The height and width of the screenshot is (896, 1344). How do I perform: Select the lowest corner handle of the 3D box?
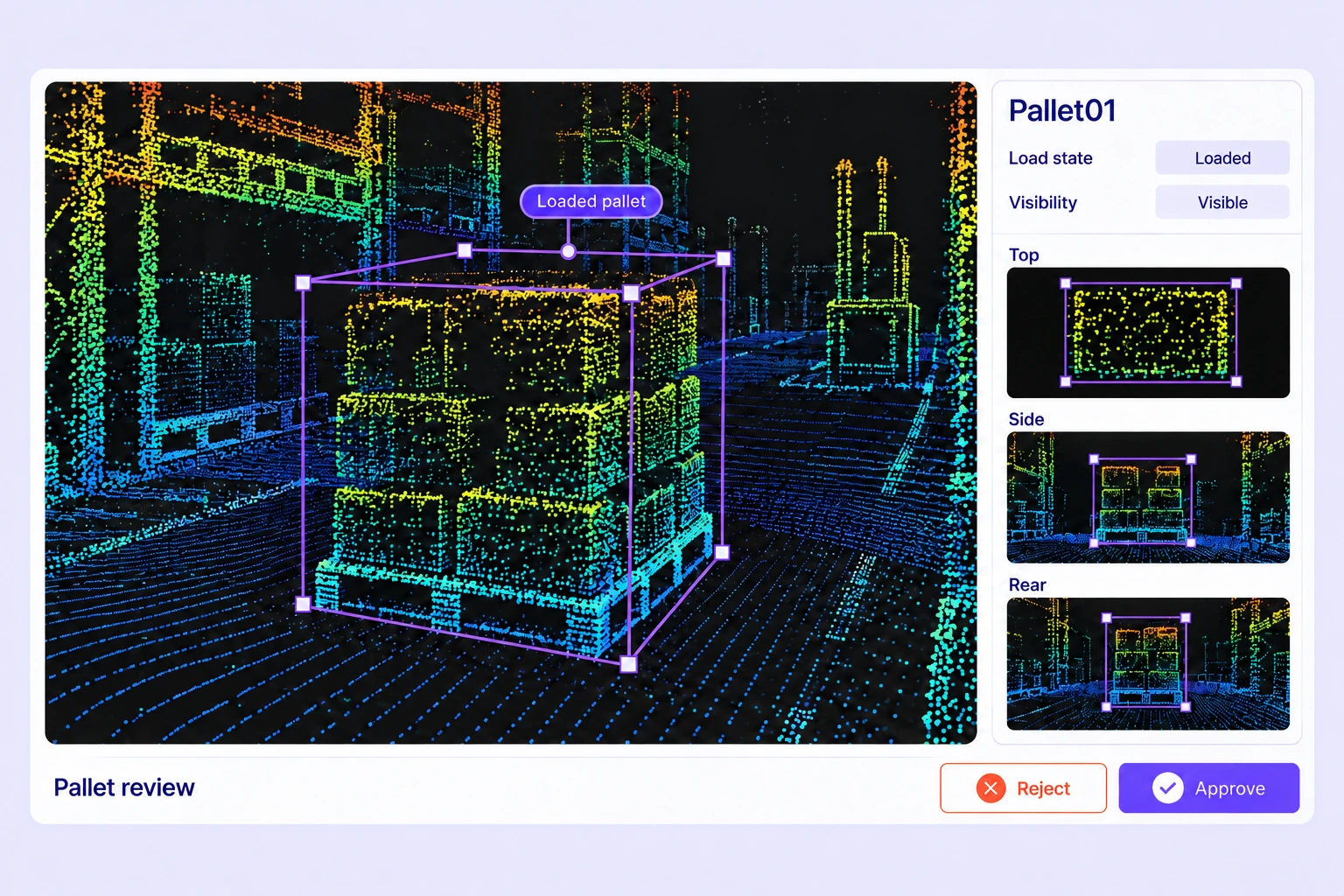[628, 664]
